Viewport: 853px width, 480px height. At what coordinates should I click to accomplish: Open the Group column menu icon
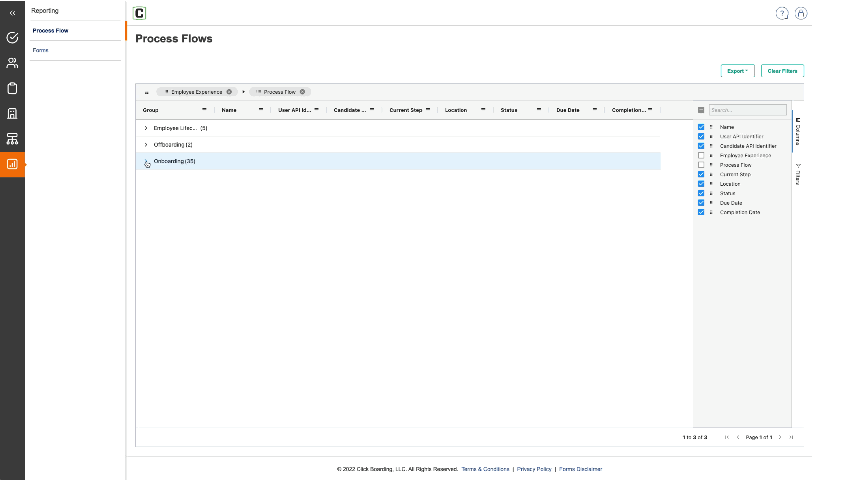coord(204,109)
